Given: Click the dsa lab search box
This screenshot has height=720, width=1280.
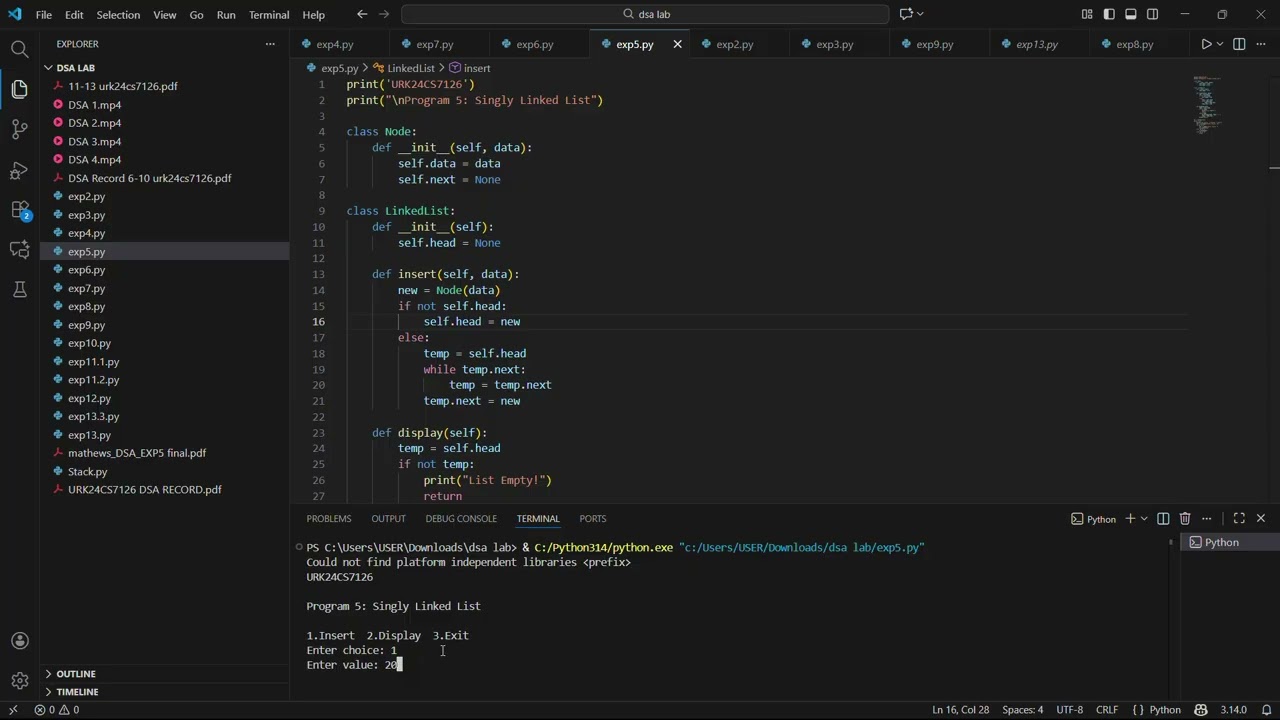Looking at the screenshot, I should coord(644,14).
